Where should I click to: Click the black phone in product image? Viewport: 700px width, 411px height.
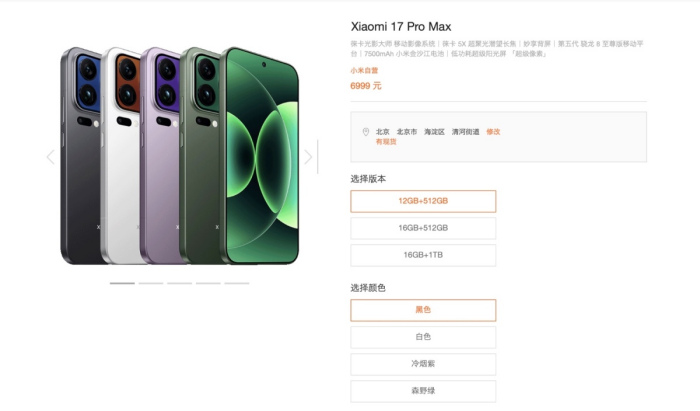tap(80, 156)
